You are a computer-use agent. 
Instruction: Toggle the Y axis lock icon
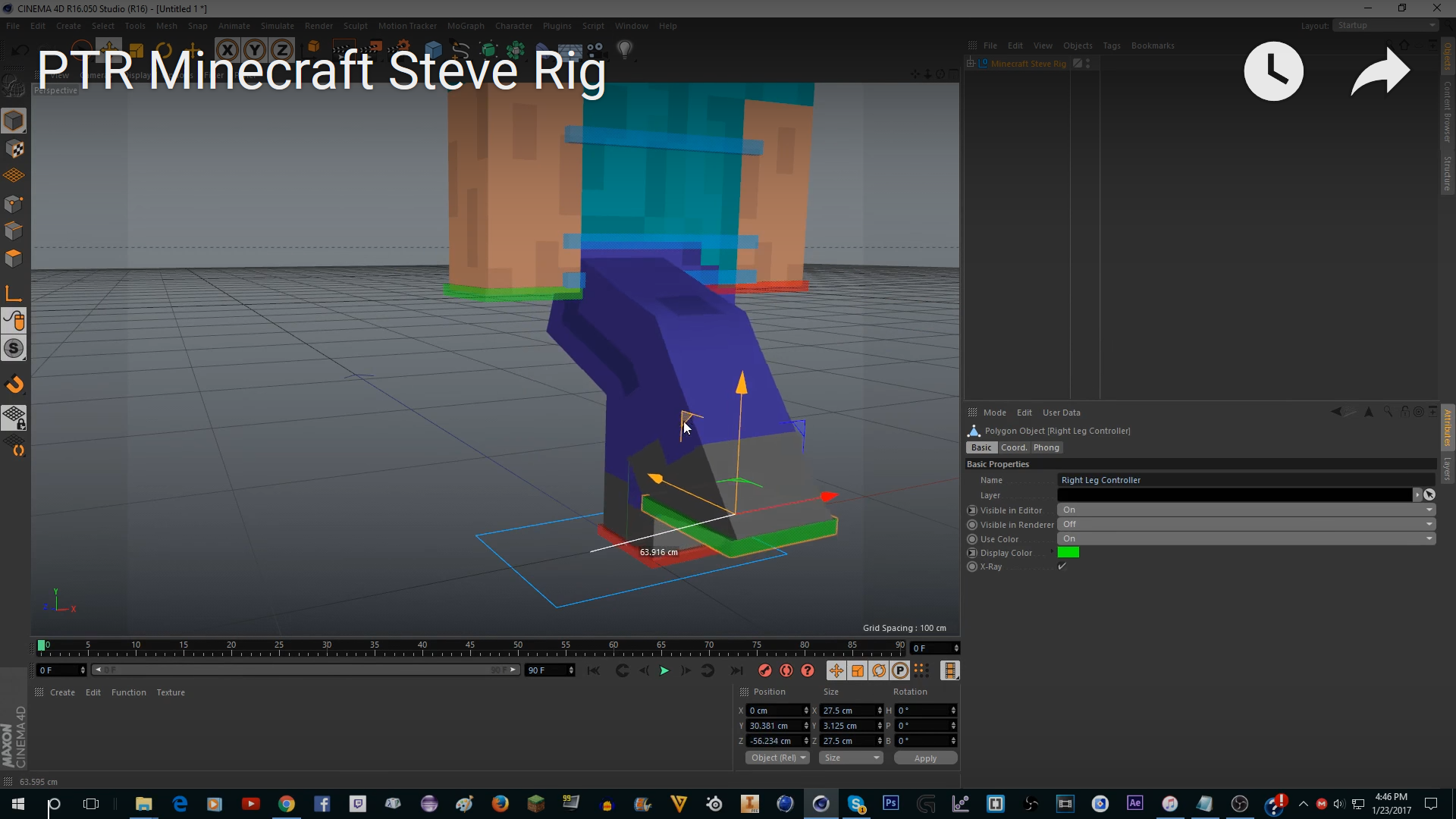(x=255, y=51)
